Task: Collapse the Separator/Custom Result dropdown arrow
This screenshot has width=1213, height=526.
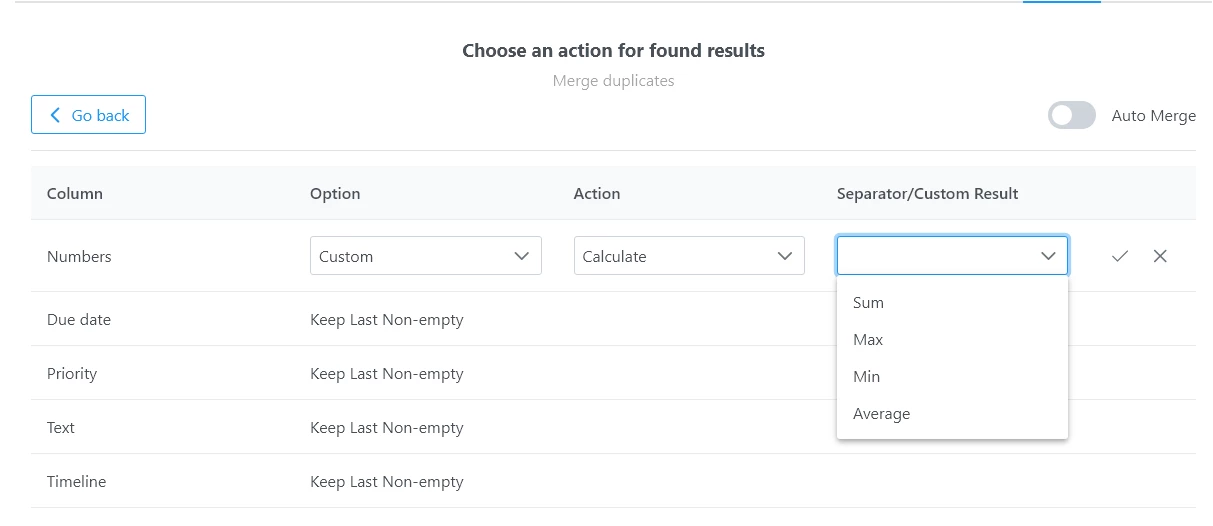Action: click(1048, 256)
